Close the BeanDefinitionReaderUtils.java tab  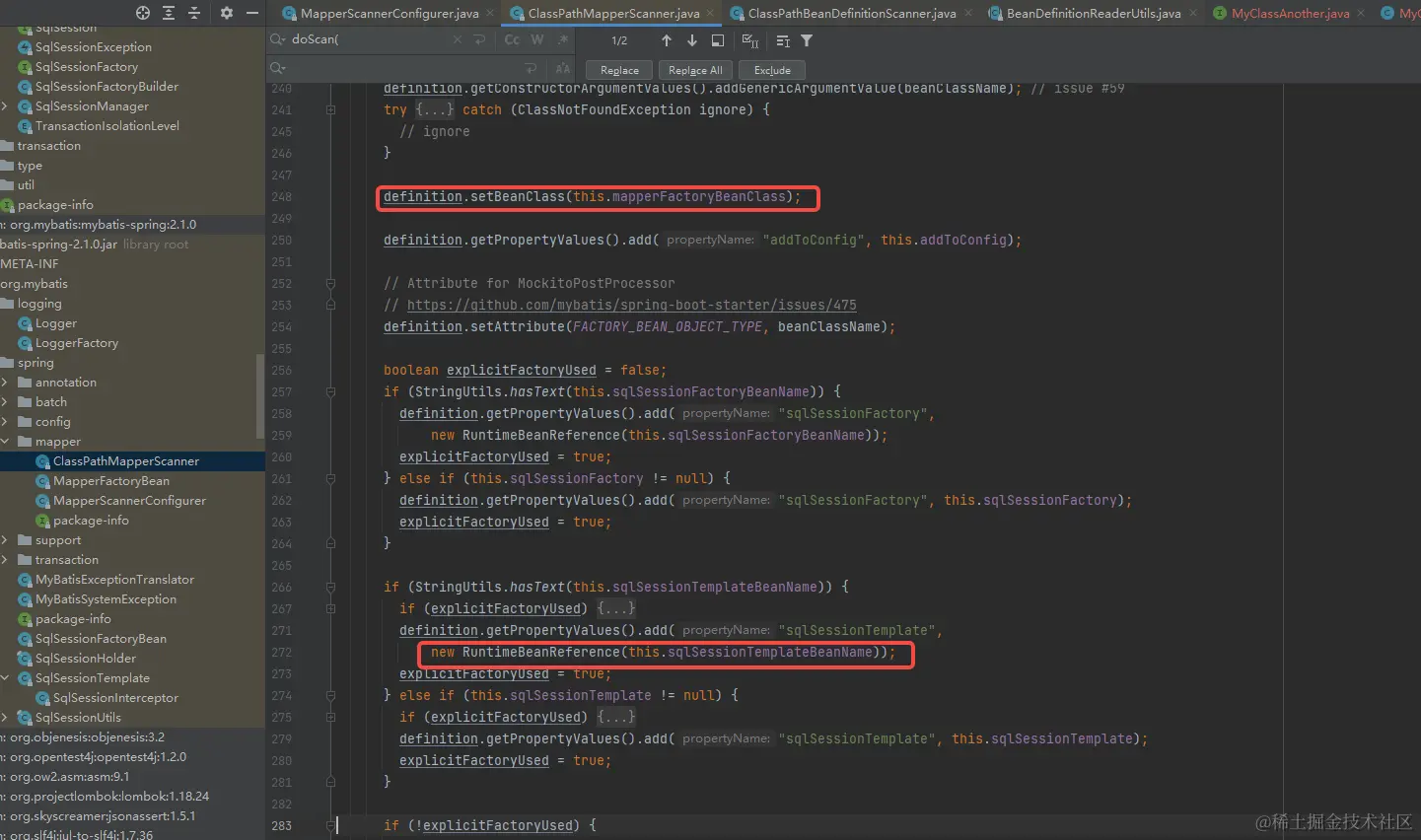[x=1193, y=13]
